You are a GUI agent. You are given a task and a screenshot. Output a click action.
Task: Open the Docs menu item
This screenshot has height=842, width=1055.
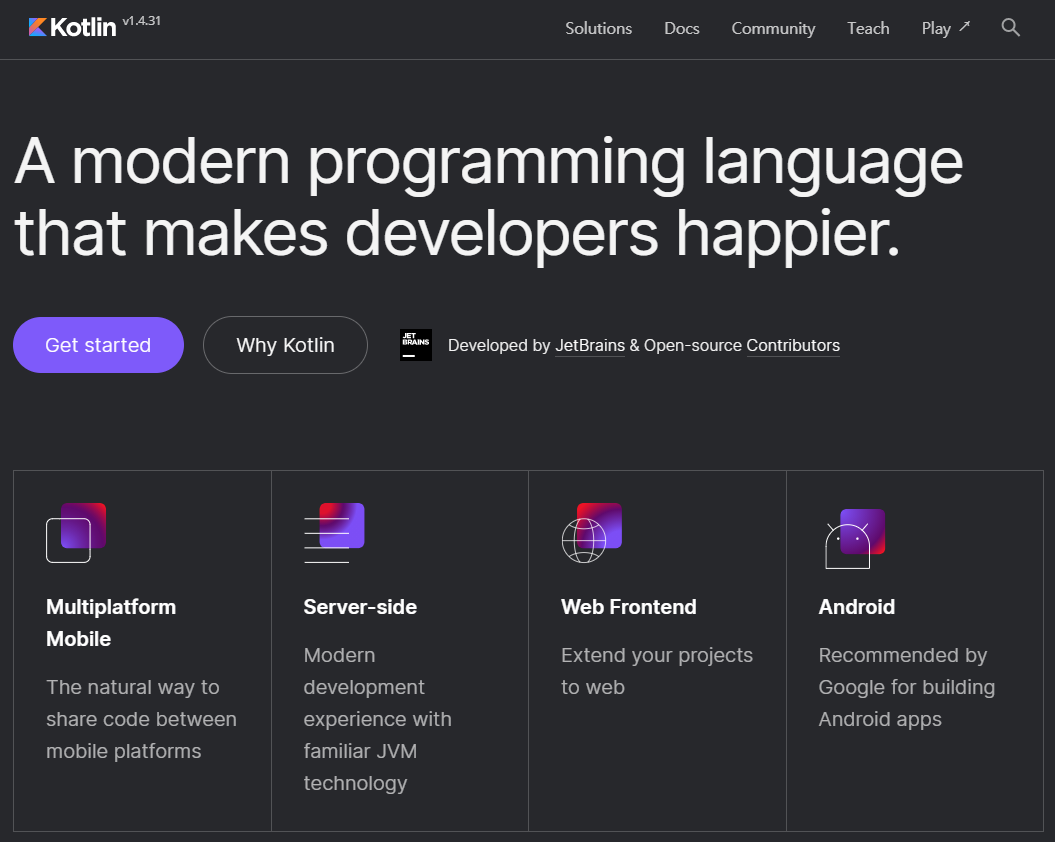(x=682, y=28)
